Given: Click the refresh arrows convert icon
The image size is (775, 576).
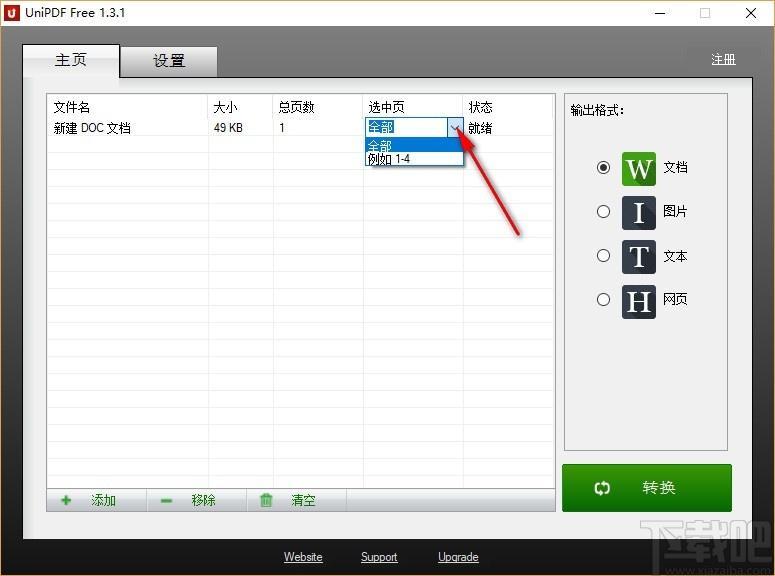Looking at the screenshot, I should (602, 488).
